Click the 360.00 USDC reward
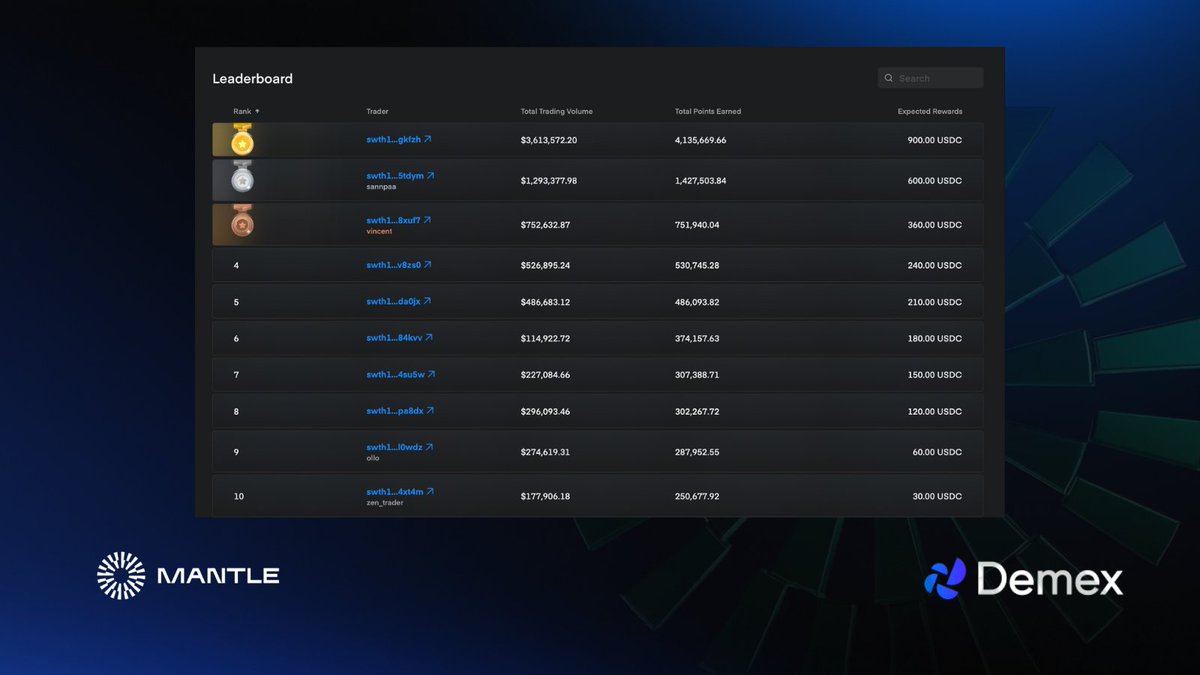 pyautogui.click(x=935, y=225)
